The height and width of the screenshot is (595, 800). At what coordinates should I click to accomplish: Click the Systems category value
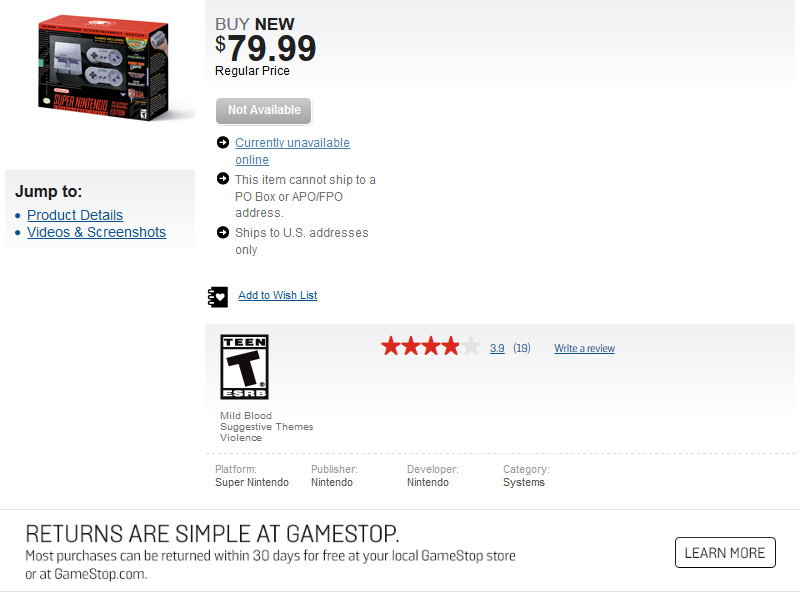(524, 483)
